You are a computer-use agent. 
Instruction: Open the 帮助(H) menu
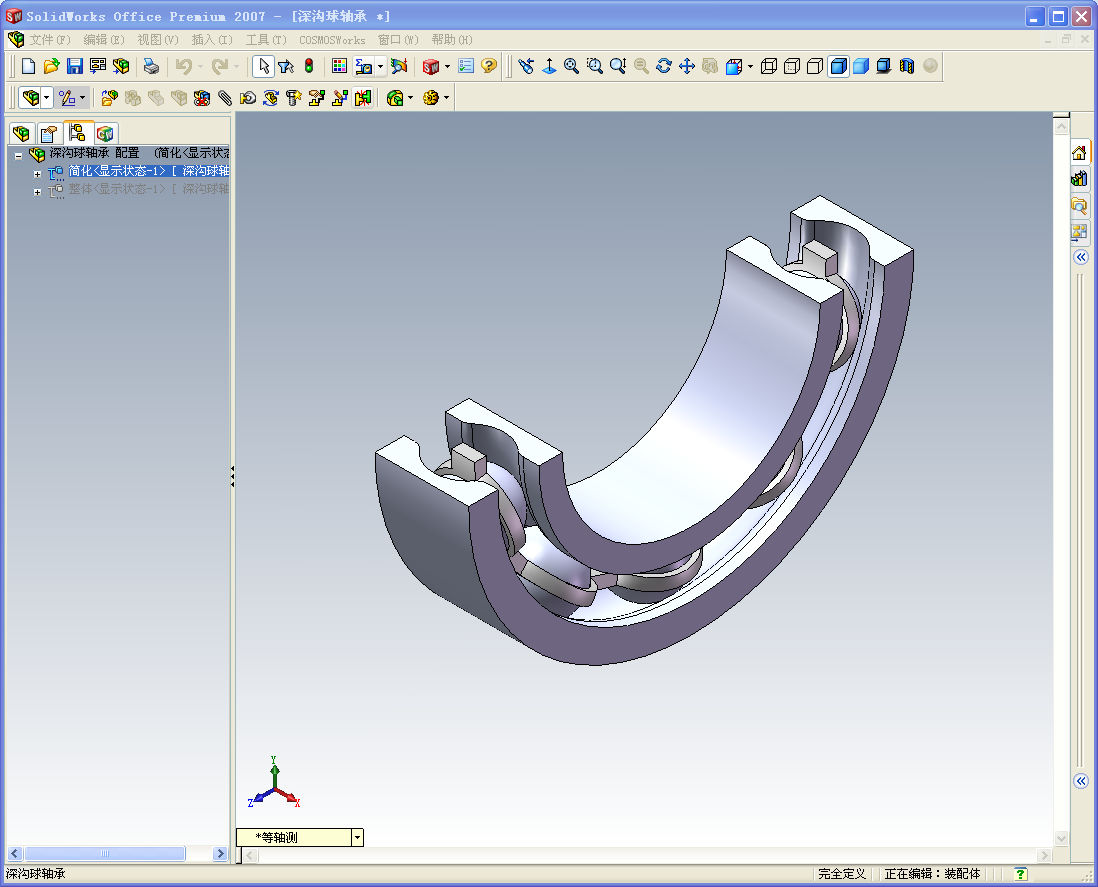click(x=452, y=40)
